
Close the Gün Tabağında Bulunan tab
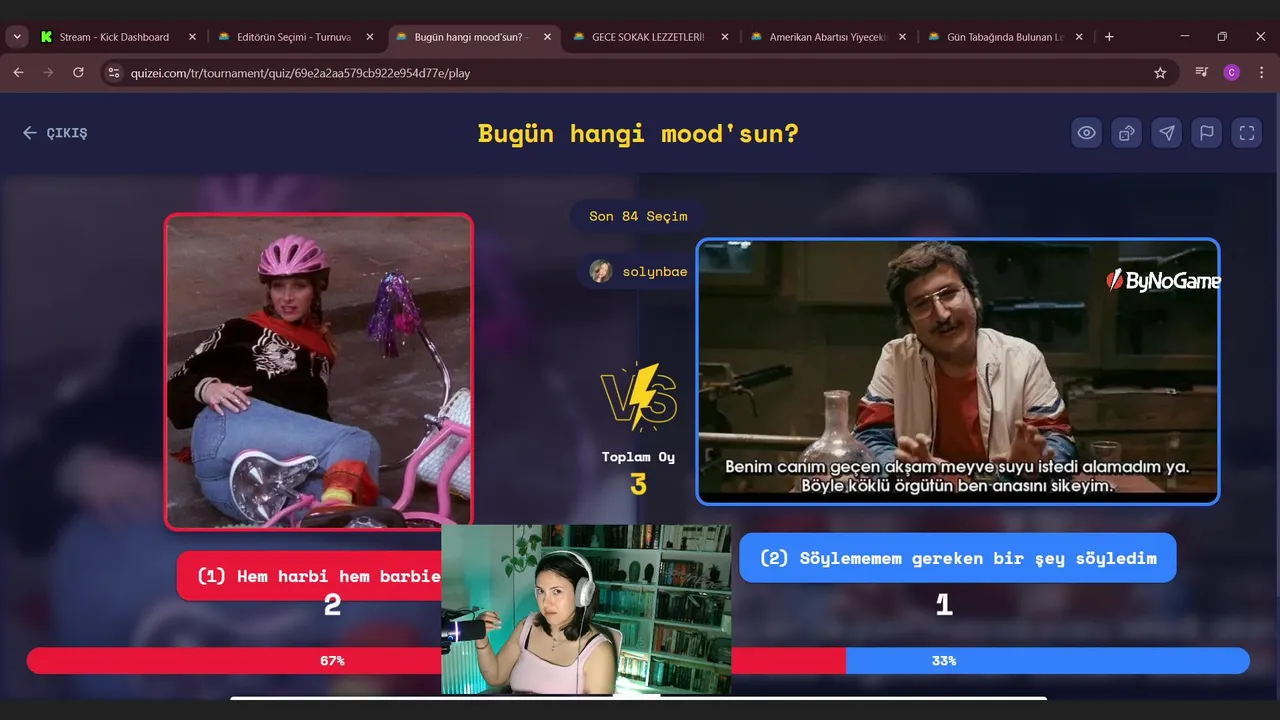click(x=1079, y=37)
